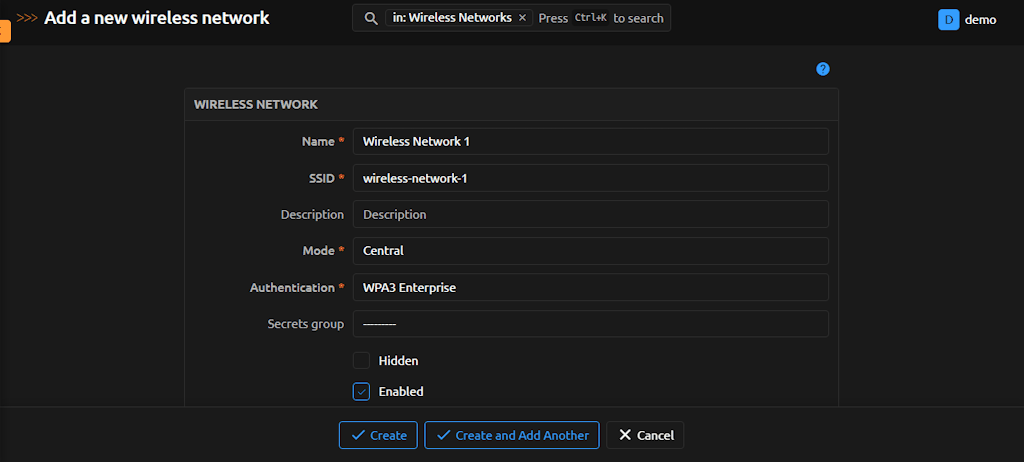
Task: Expand the Authentication dropdown showing WPA3 Enterprise
Action: (590, 287)
